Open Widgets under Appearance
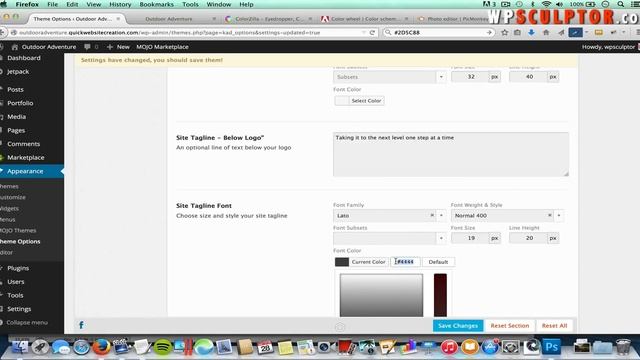The width and height of the screenshot is (640, 360). click(x=9, y=208)
